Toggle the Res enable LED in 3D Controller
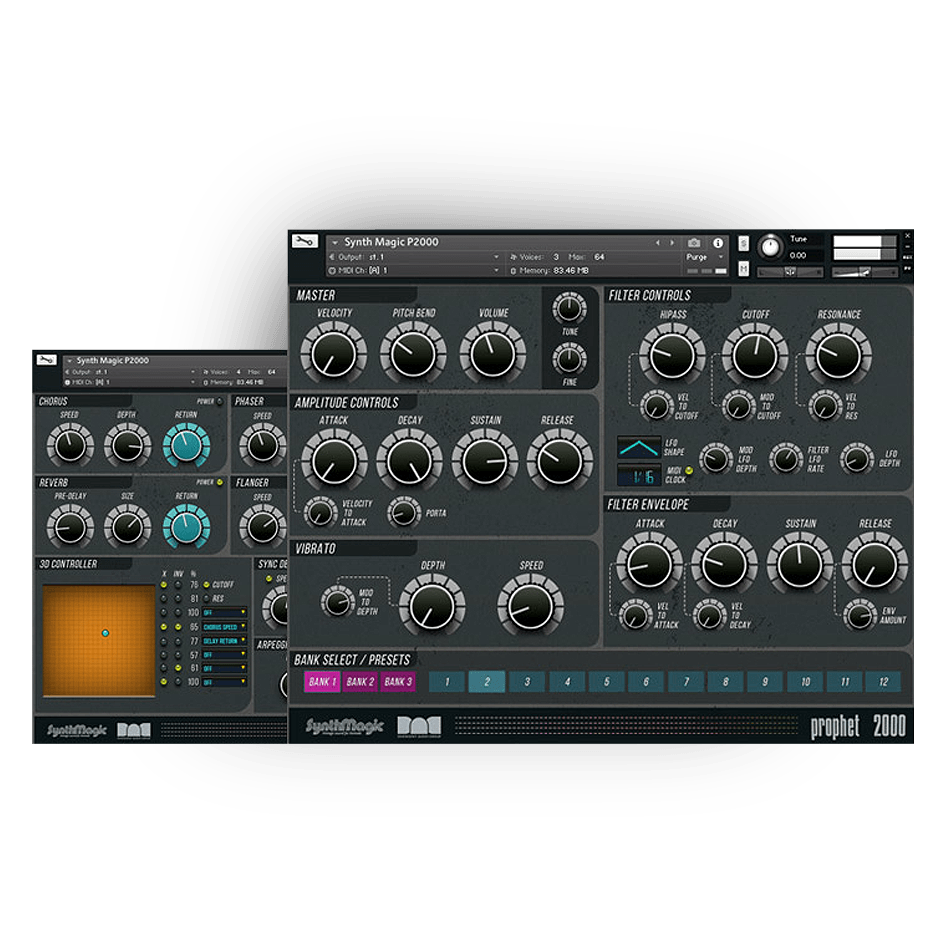The width and height of the screenshot is (950, 950). 207,599
